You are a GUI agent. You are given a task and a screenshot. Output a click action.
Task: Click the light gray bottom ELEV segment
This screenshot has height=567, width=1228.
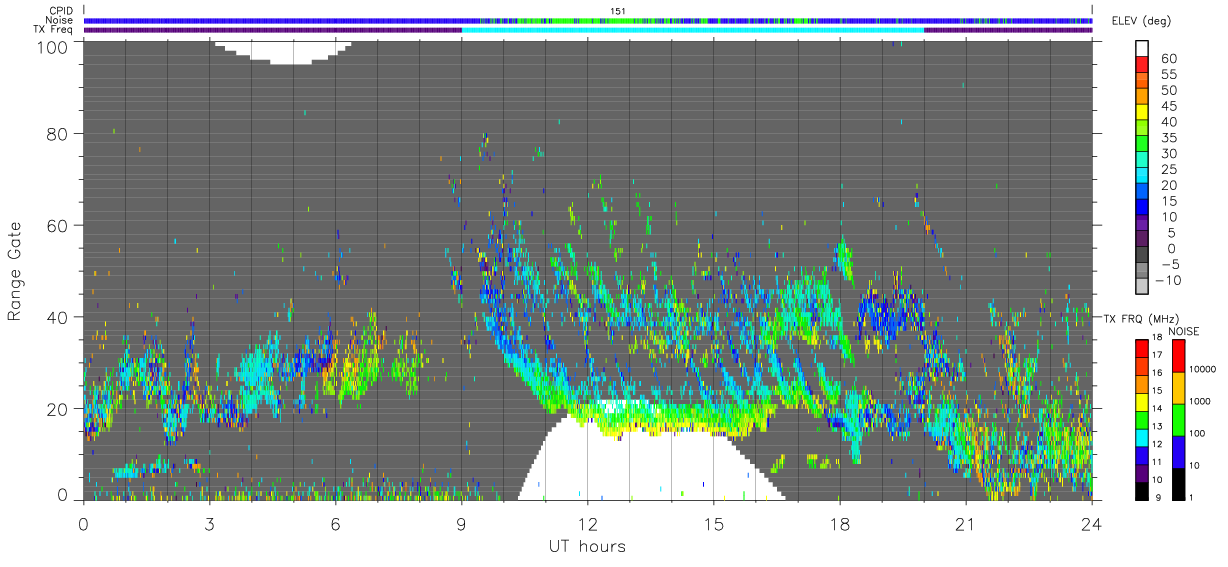[1142, 287]
